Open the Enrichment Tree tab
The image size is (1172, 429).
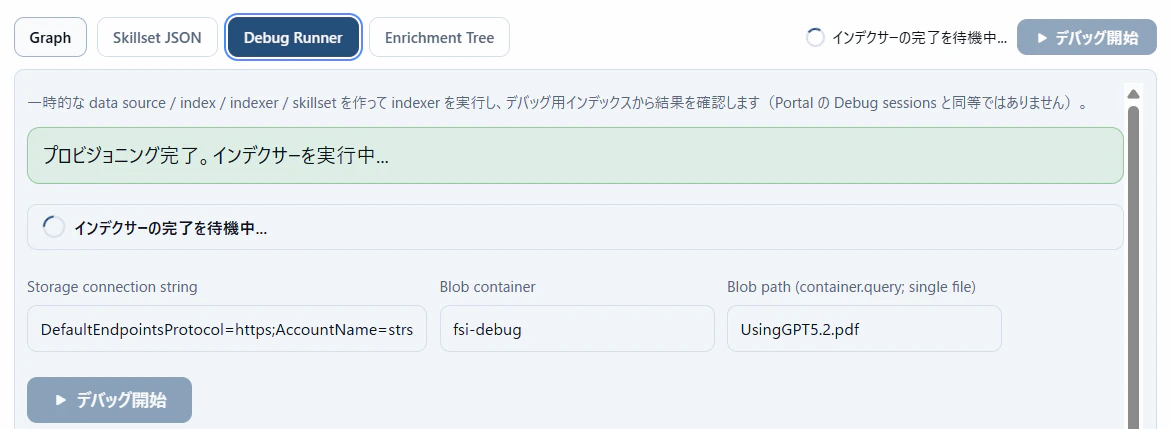(439, 38)
